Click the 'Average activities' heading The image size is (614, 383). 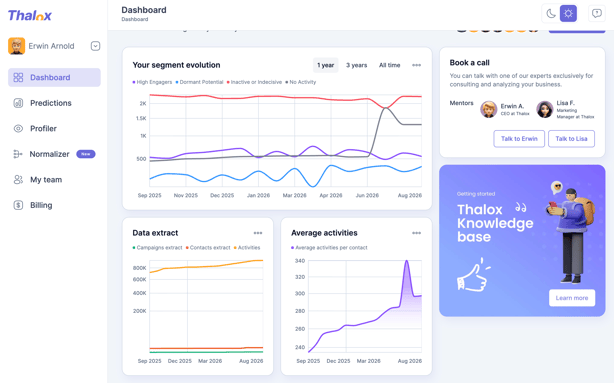tap(324, 233)
